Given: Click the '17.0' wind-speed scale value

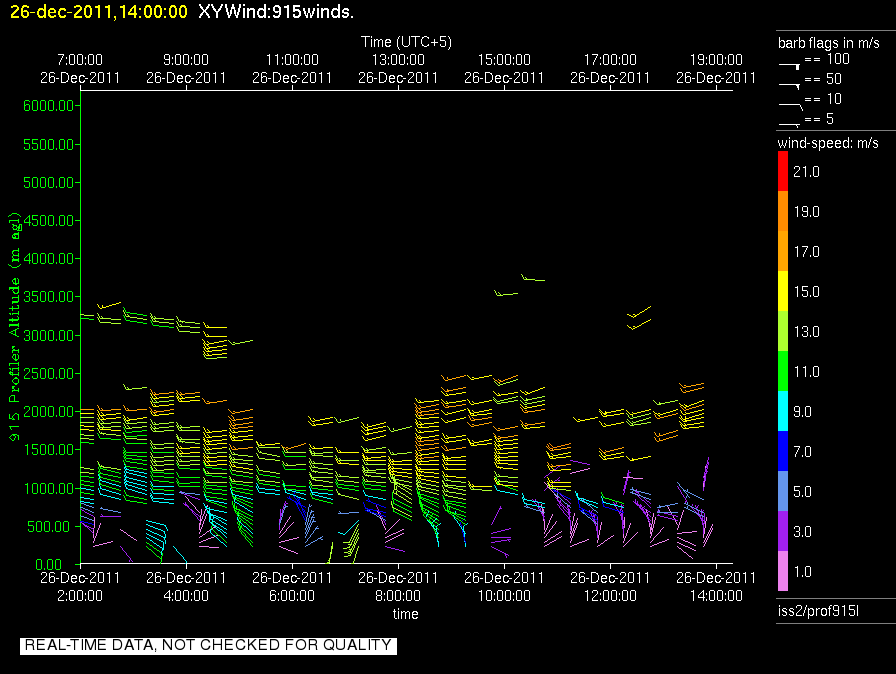Looking at the screenshot, I should (x=806, y=252).
